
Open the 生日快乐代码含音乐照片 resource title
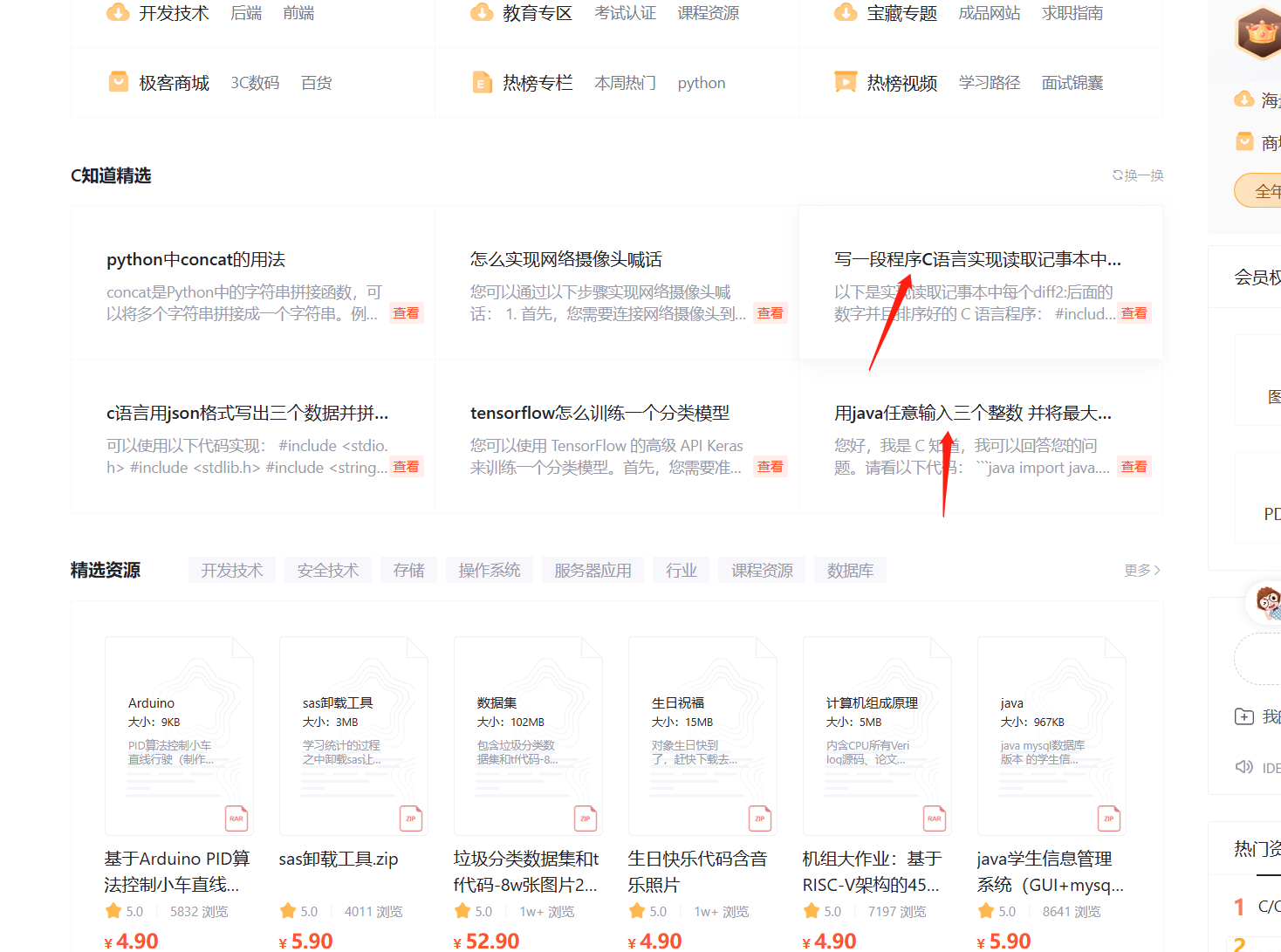point(698,872)
